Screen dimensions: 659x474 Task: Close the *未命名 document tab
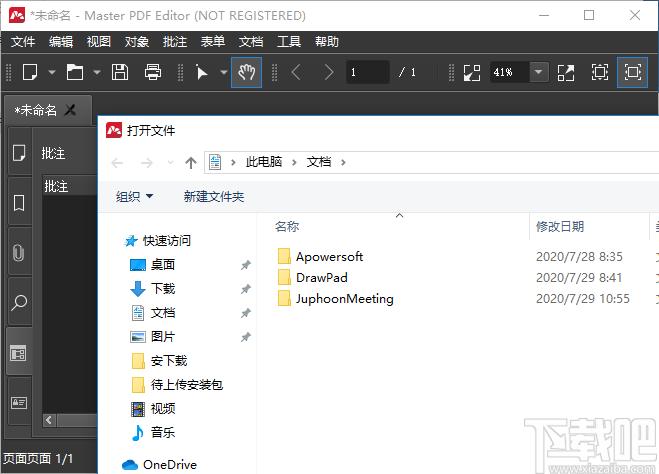click(x=70, y=111)
